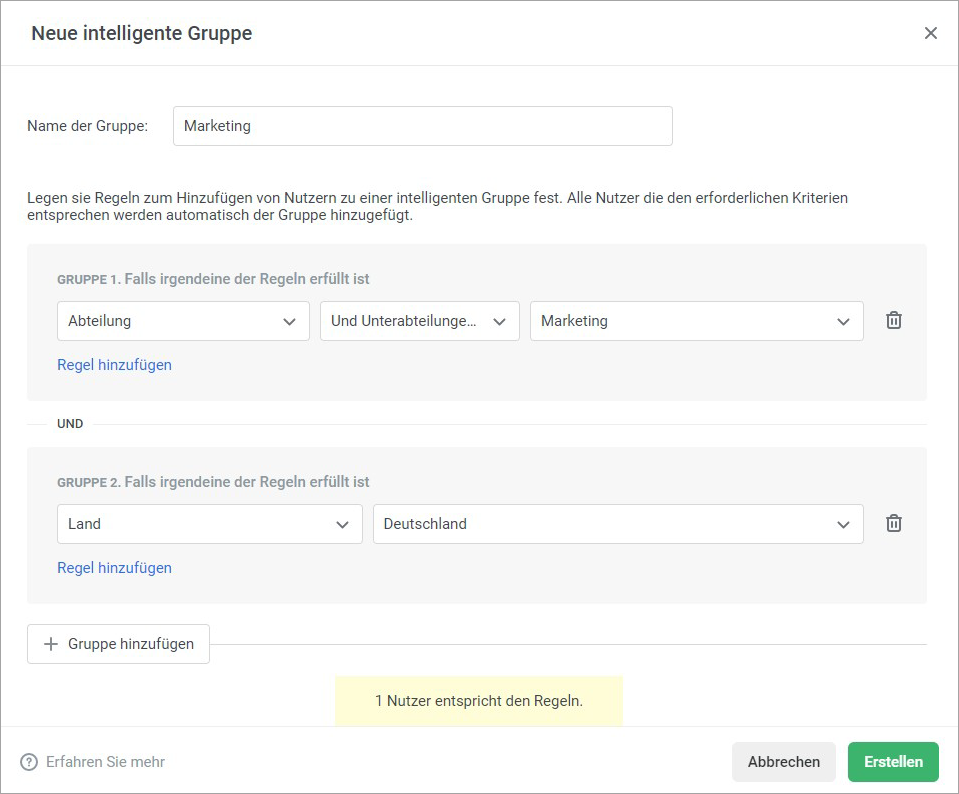Image resolution: width=959 pixels, height=794 pixels.
Task: Click Regel hinzufügen in Gruppe 2
Action: pos(114,568)
